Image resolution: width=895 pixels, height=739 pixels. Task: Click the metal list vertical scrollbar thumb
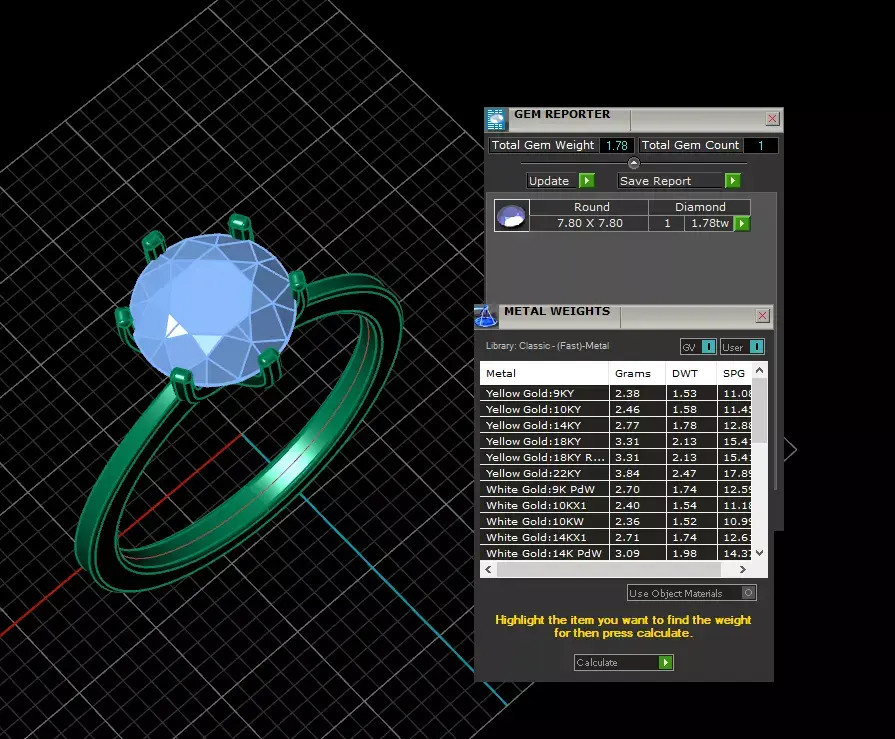coord(759,410)
